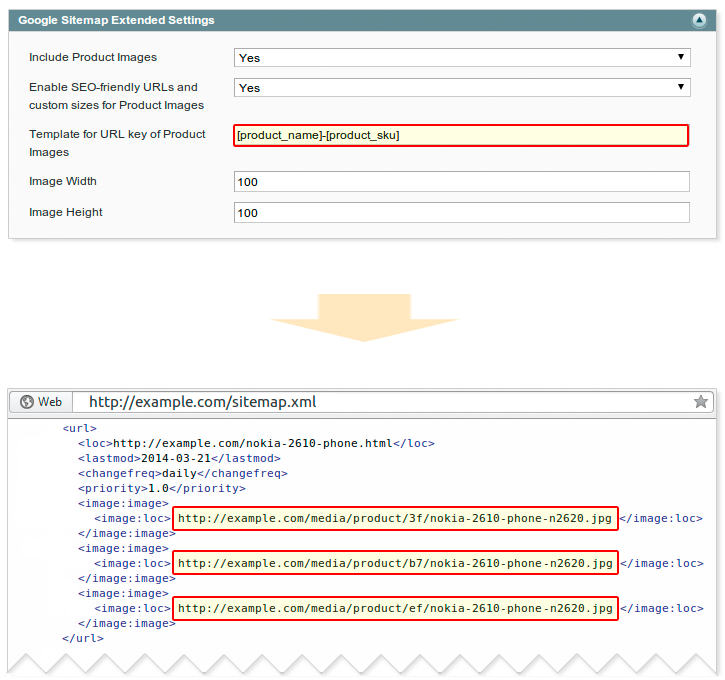Open the Include Product Images dropdown
Viewport: 725px width, 680px height.
[x=462, y=58]
